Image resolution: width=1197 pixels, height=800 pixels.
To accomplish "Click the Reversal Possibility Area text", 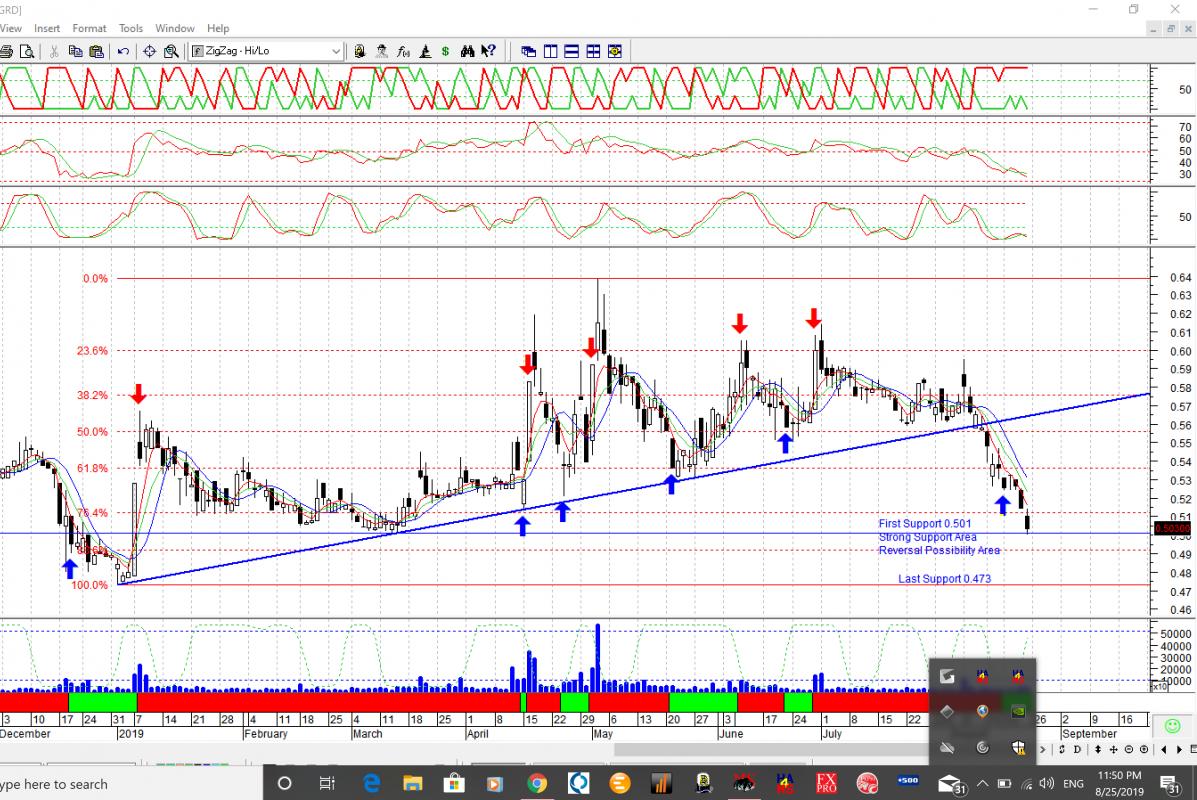I will click(x=939, y=550).
